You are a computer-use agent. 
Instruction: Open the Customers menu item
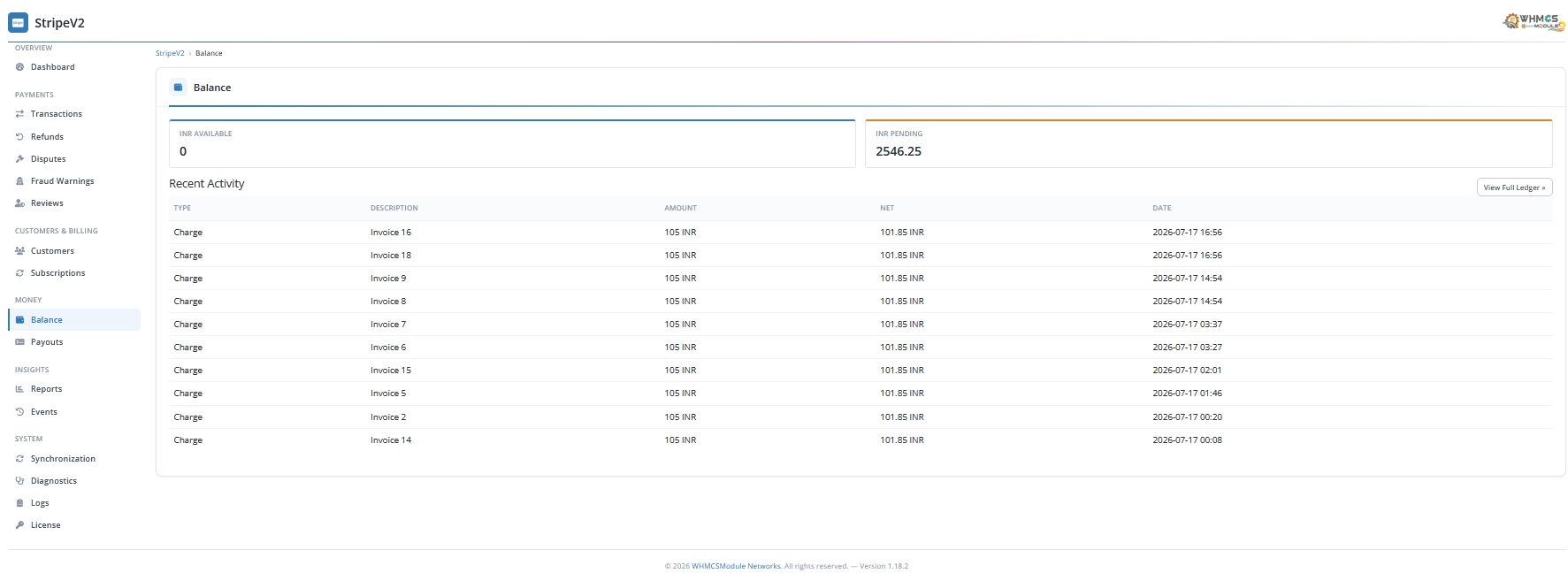pyautogui.click(x=74, y=251)
